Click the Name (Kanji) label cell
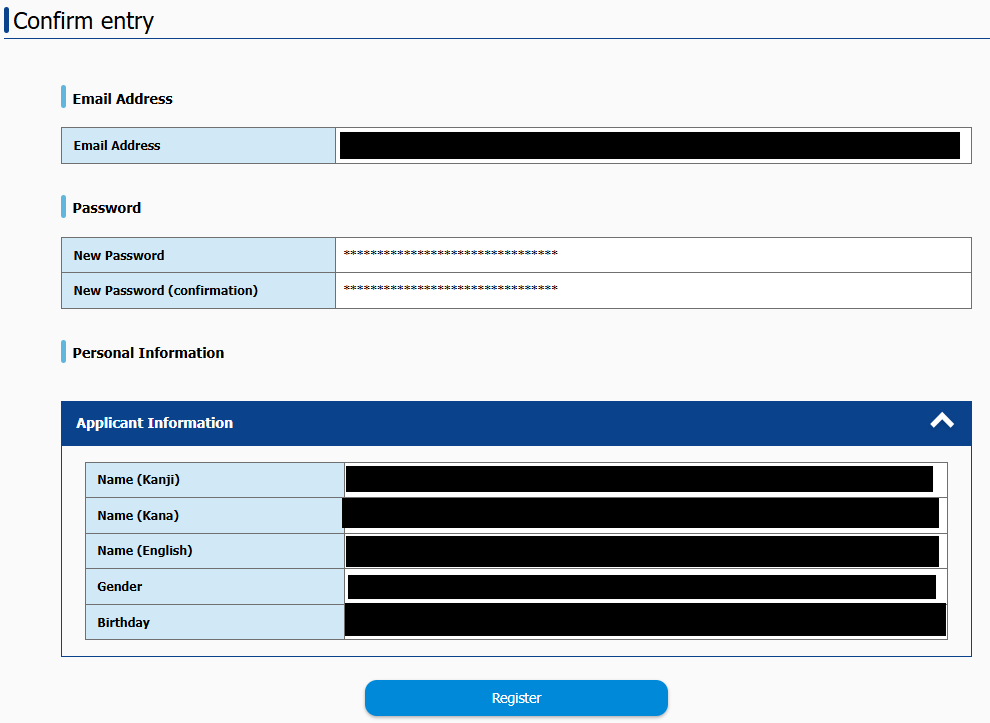Image resolution: width=990 pixels, height=723 pixels. (x=139, y=480)
